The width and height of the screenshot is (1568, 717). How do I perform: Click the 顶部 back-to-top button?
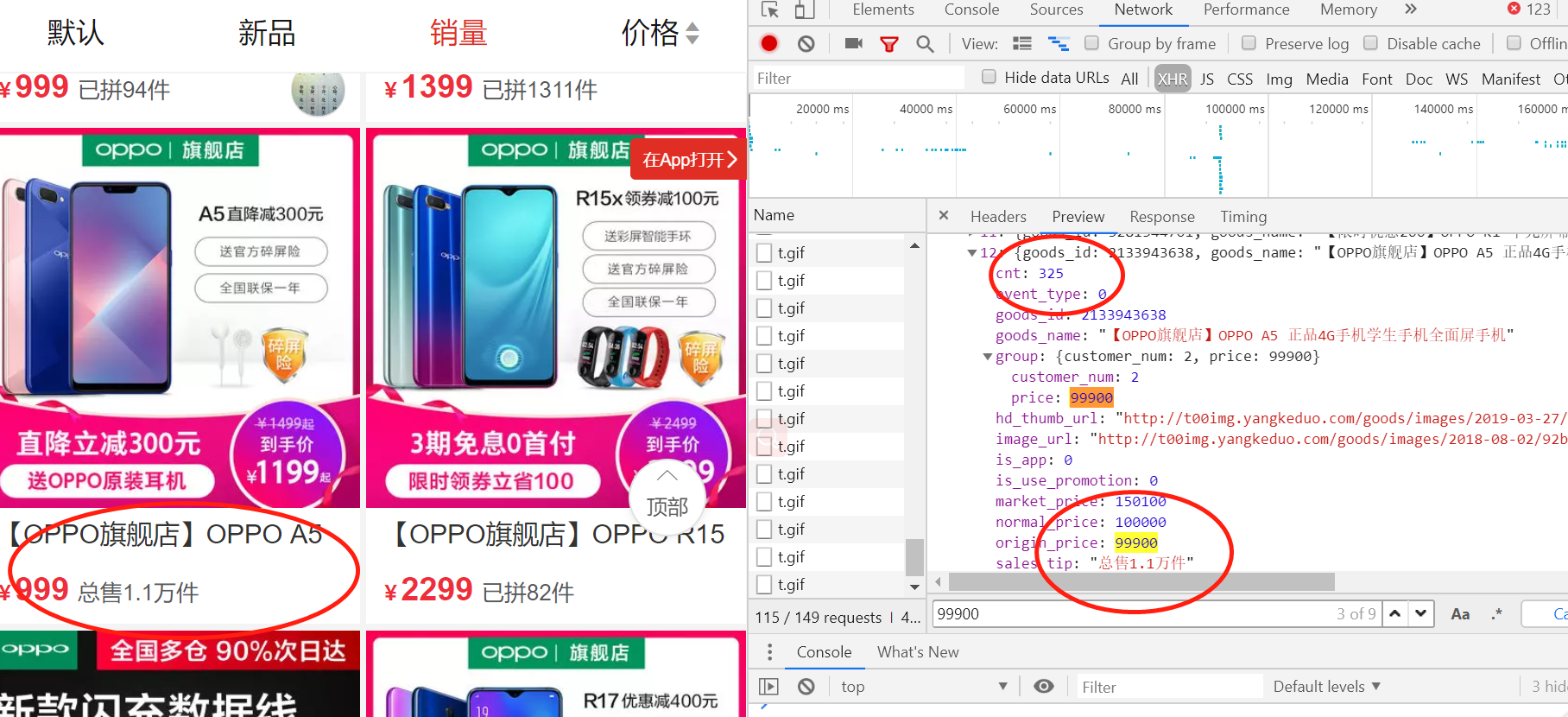click(667, 498)
